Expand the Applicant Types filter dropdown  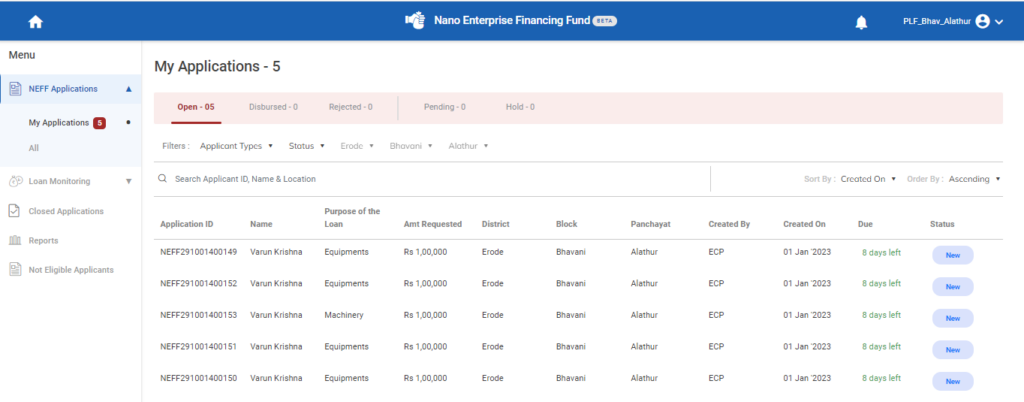tap(236, 146)
